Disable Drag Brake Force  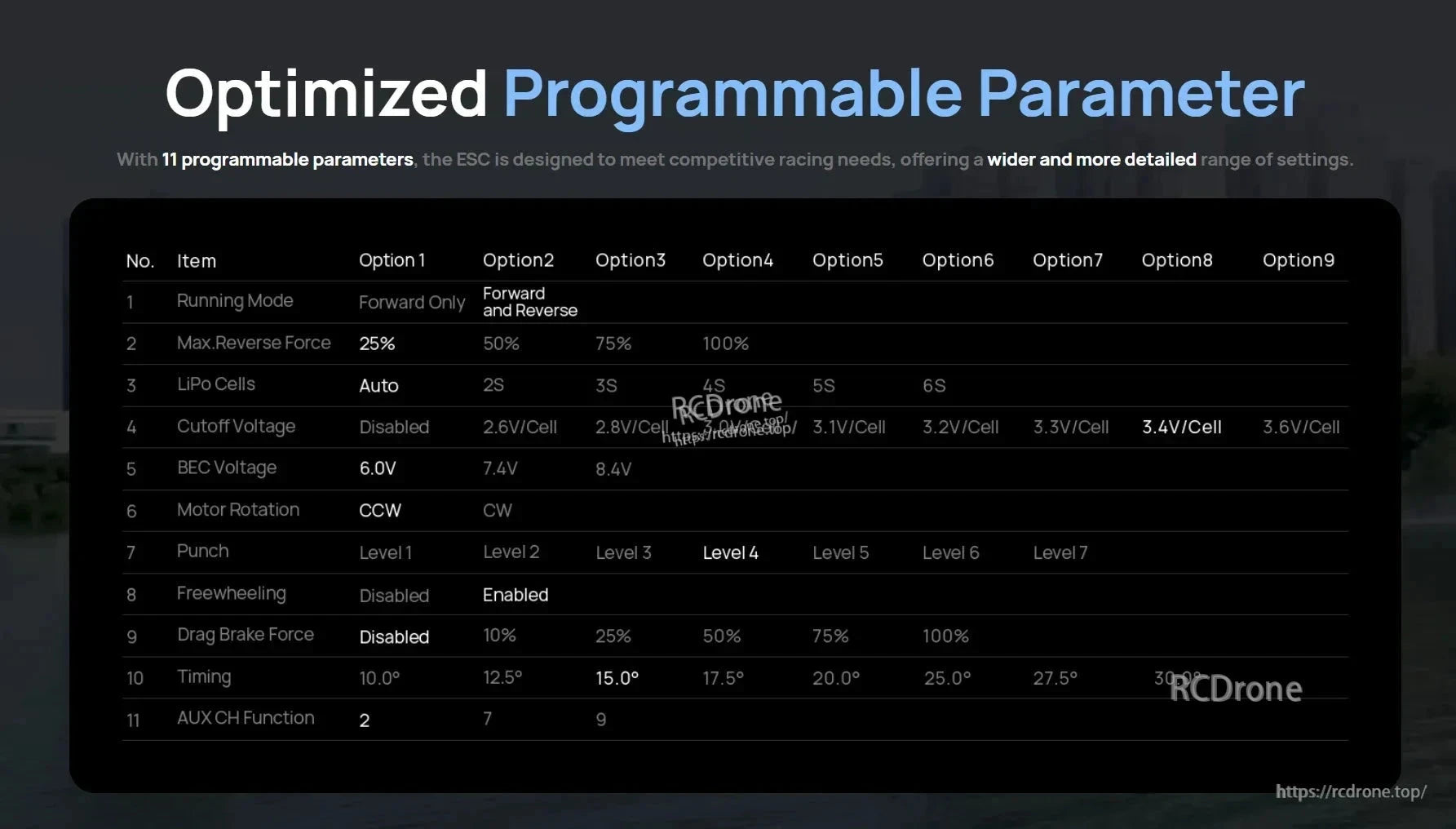pos(394,636)
